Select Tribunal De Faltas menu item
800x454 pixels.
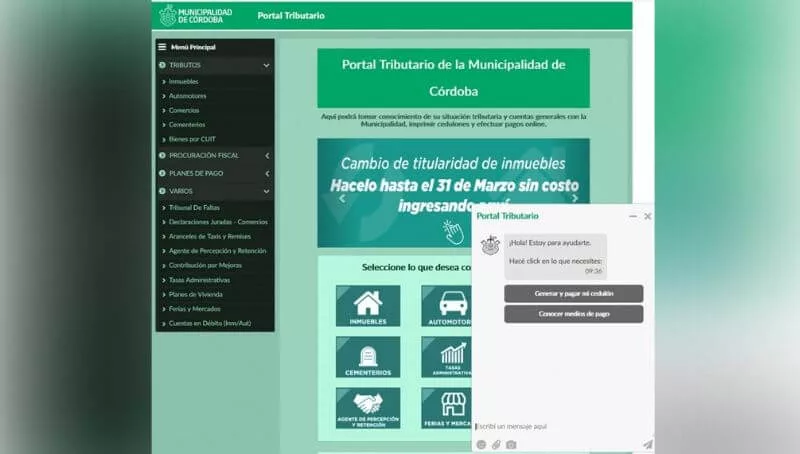(x=193, y=207)
